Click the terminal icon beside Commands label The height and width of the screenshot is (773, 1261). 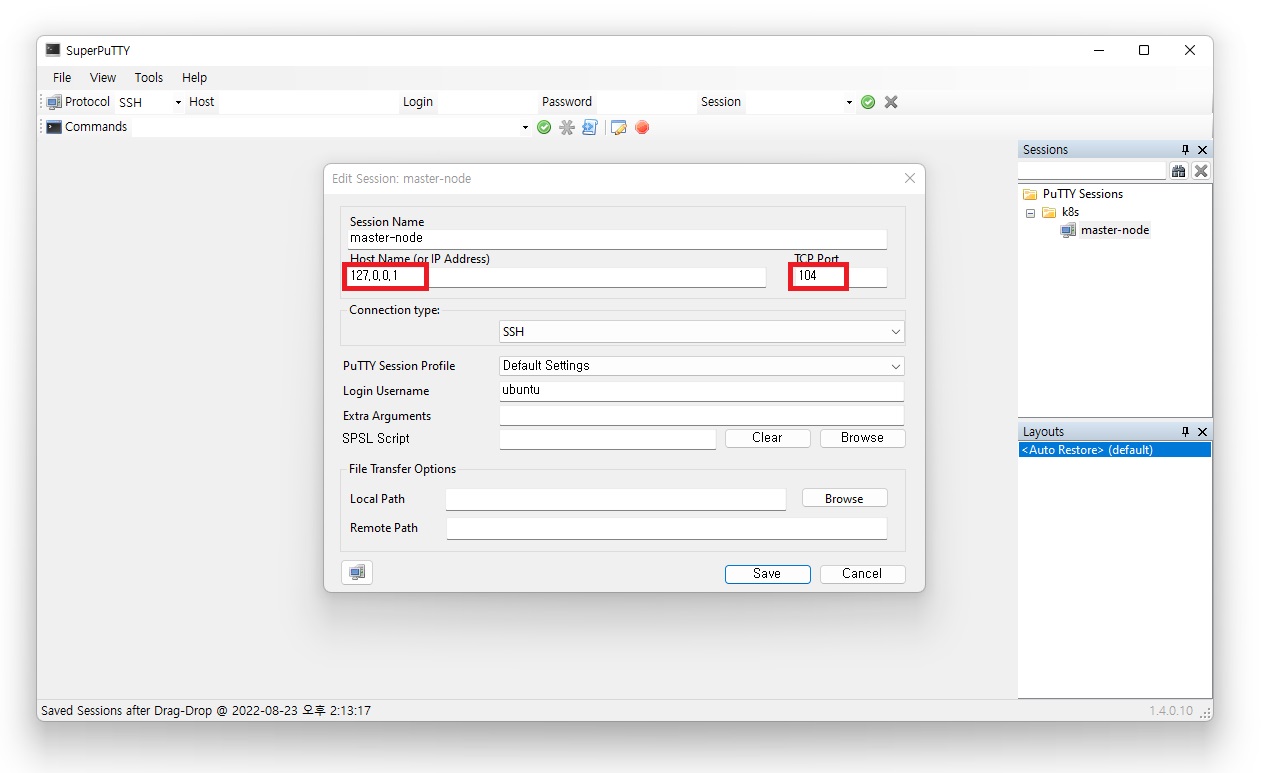54,127
